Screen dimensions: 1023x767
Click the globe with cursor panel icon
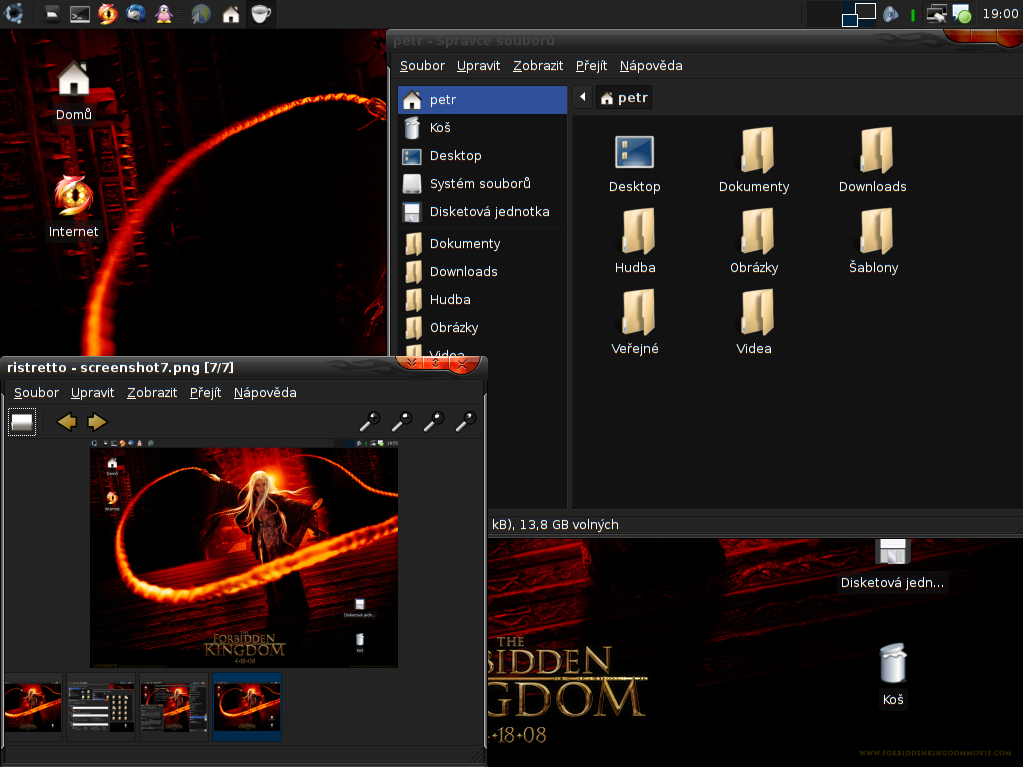tap(201, 14)
